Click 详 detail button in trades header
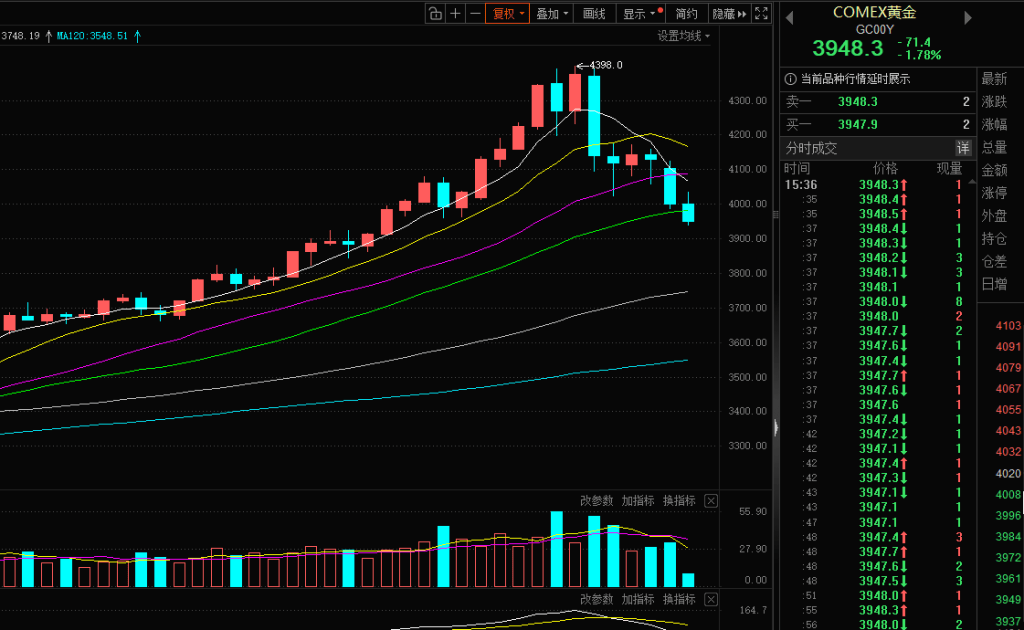 point(962,148)
